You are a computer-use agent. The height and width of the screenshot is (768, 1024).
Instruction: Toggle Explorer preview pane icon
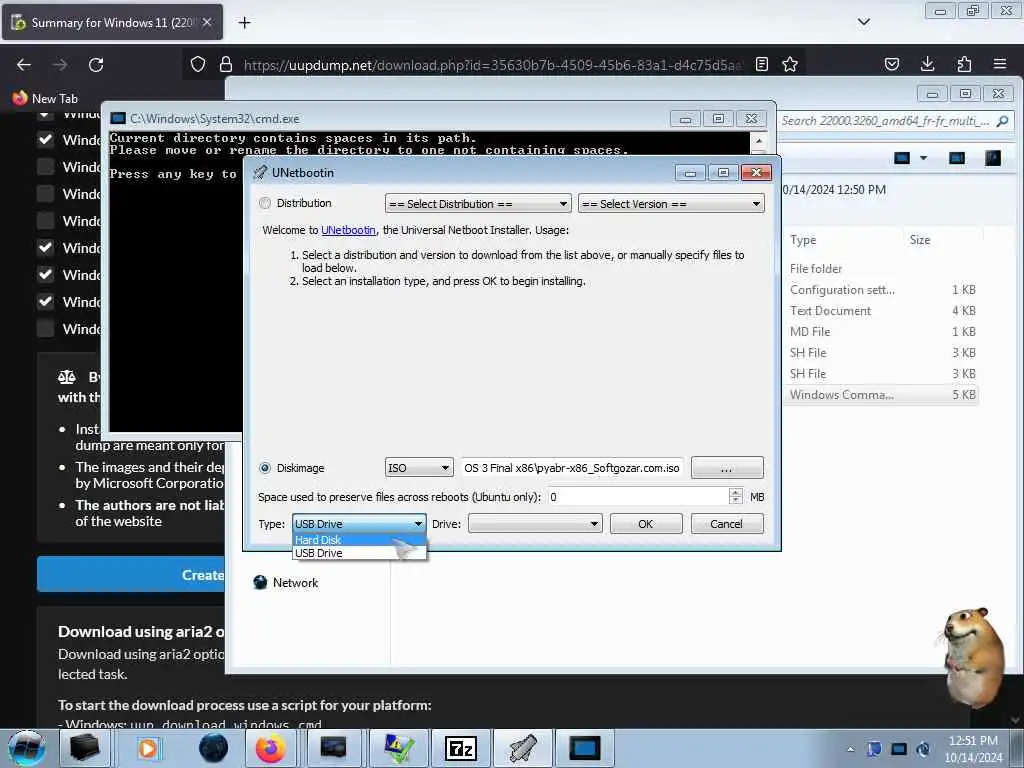957,158
